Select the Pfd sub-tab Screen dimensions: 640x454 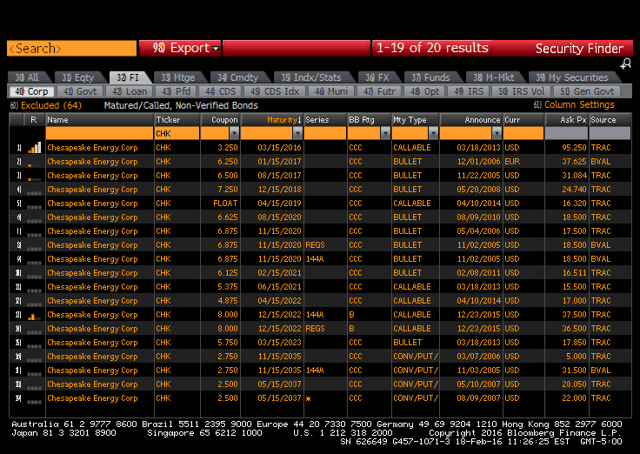click(x=176, y=91)
